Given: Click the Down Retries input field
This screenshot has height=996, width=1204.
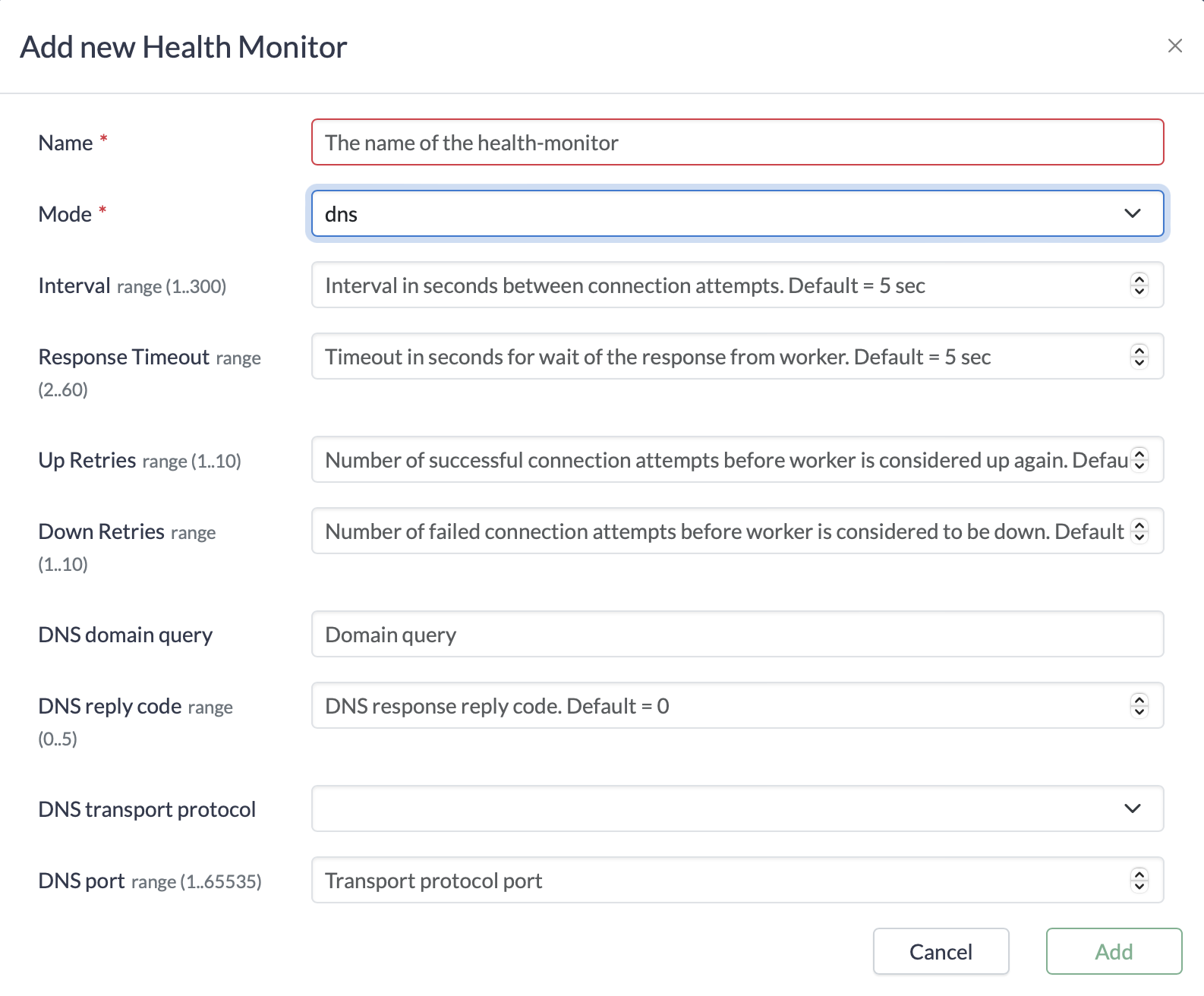Looking at the screenshot, I should [x=721, y=531].
